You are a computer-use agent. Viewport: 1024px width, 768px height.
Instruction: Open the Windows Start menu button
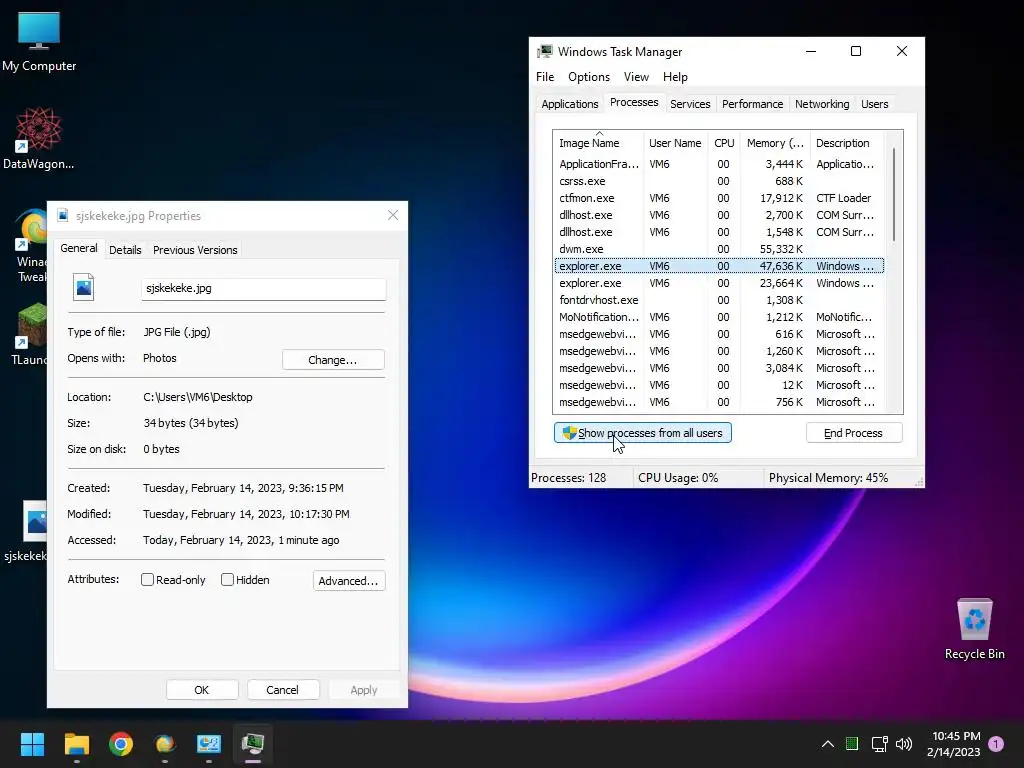32,744
